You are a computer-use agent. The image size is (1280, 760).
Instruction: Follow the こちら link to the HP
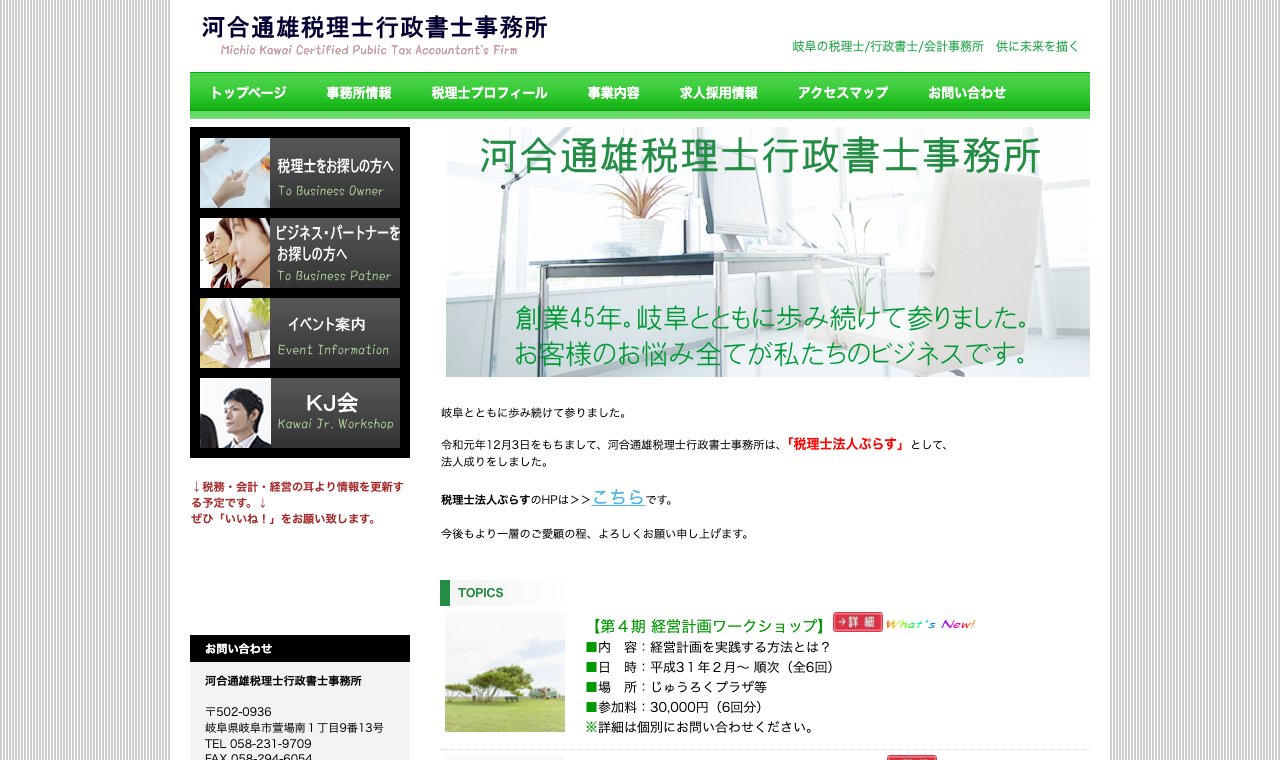pos(618,497)
